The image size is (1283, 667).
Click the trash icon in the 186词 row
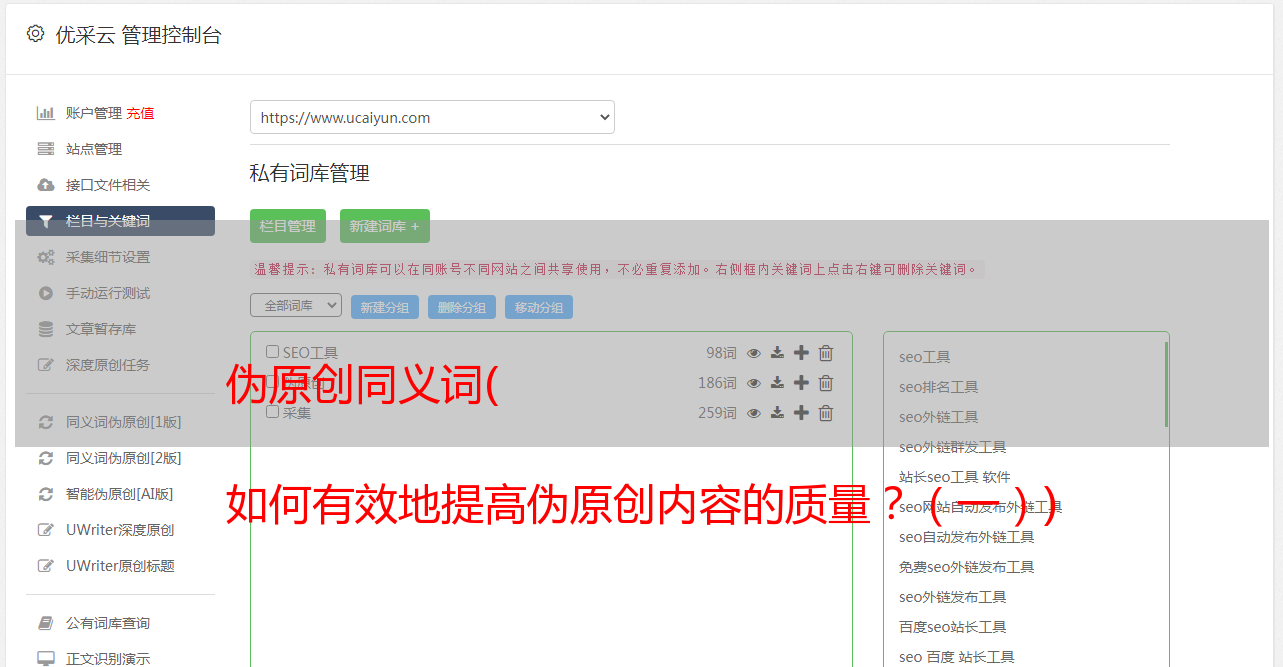click(x=826, y=383)
